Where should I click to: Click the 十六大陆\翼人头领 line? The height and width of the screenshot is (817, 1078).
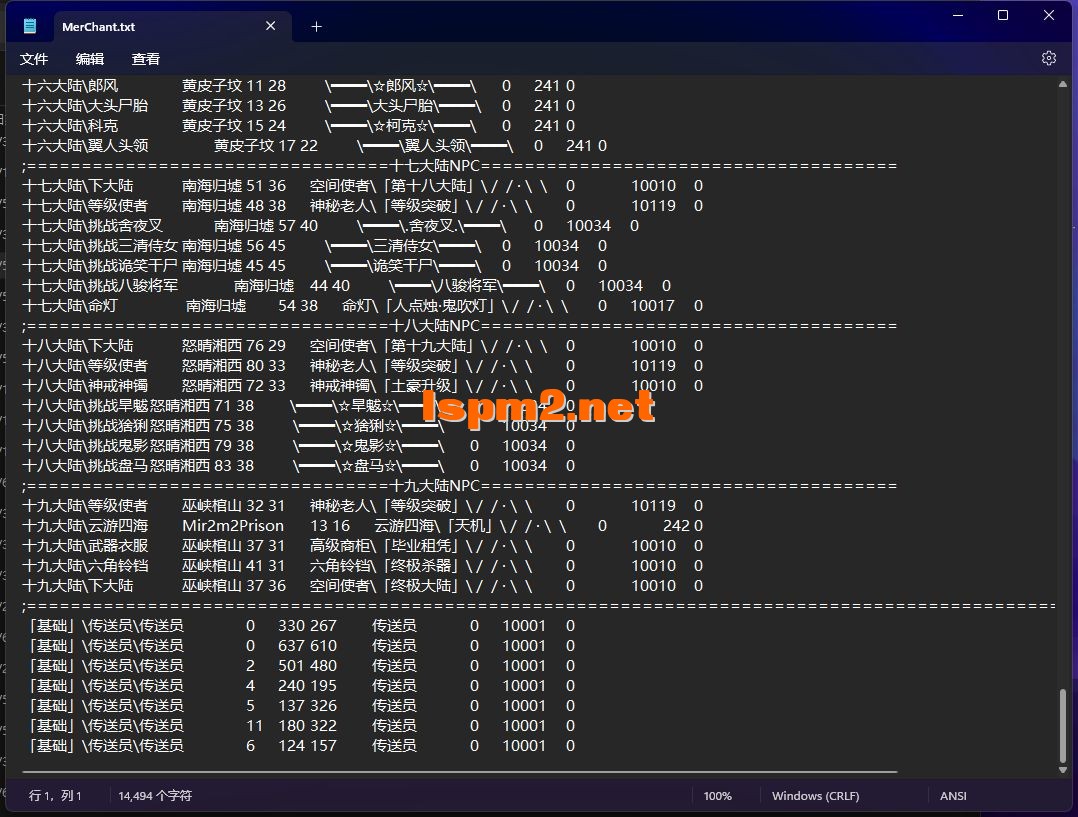(314, 146)
